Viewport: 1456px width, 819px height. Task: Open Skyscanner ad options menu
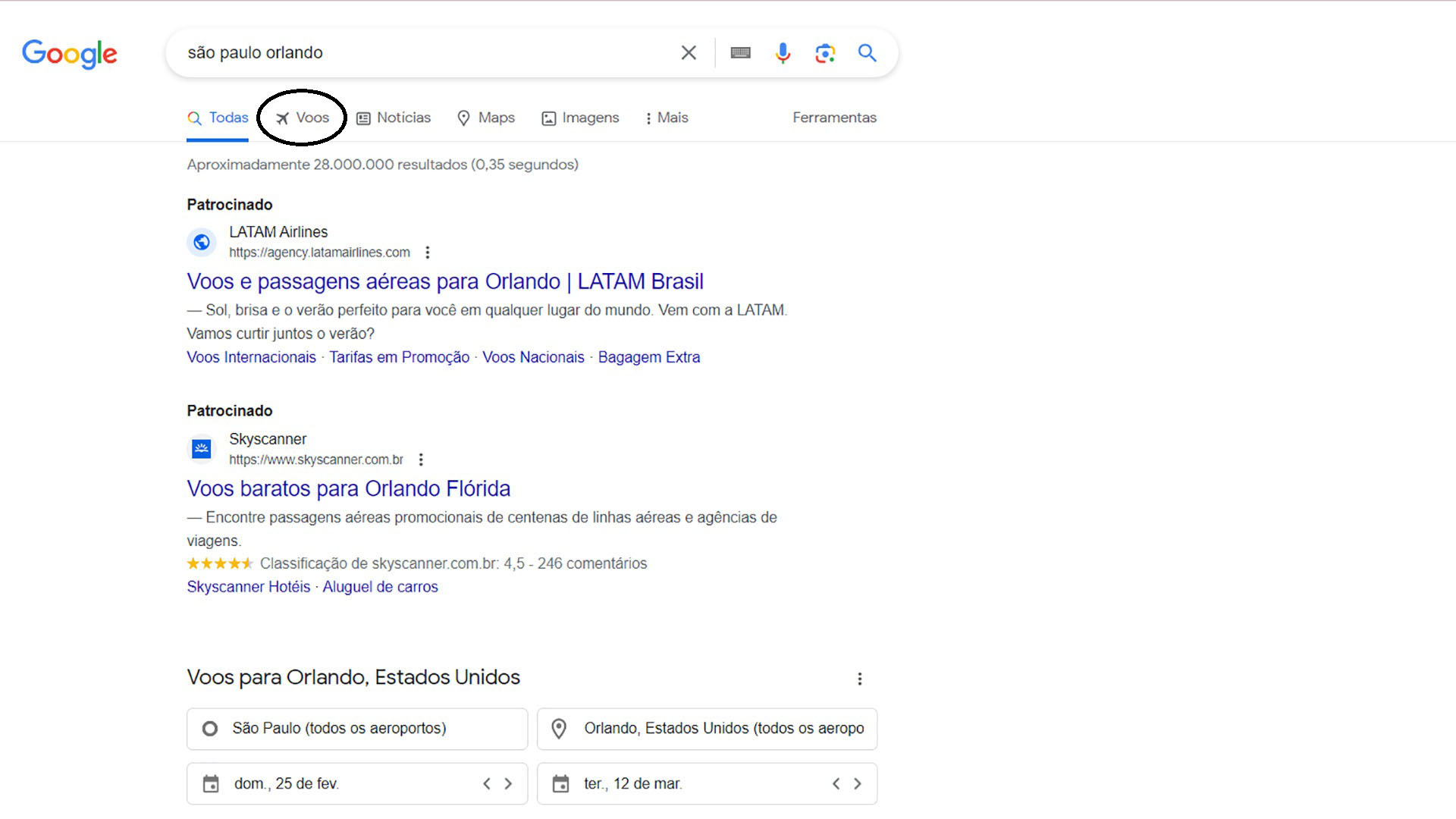(422, 459)
